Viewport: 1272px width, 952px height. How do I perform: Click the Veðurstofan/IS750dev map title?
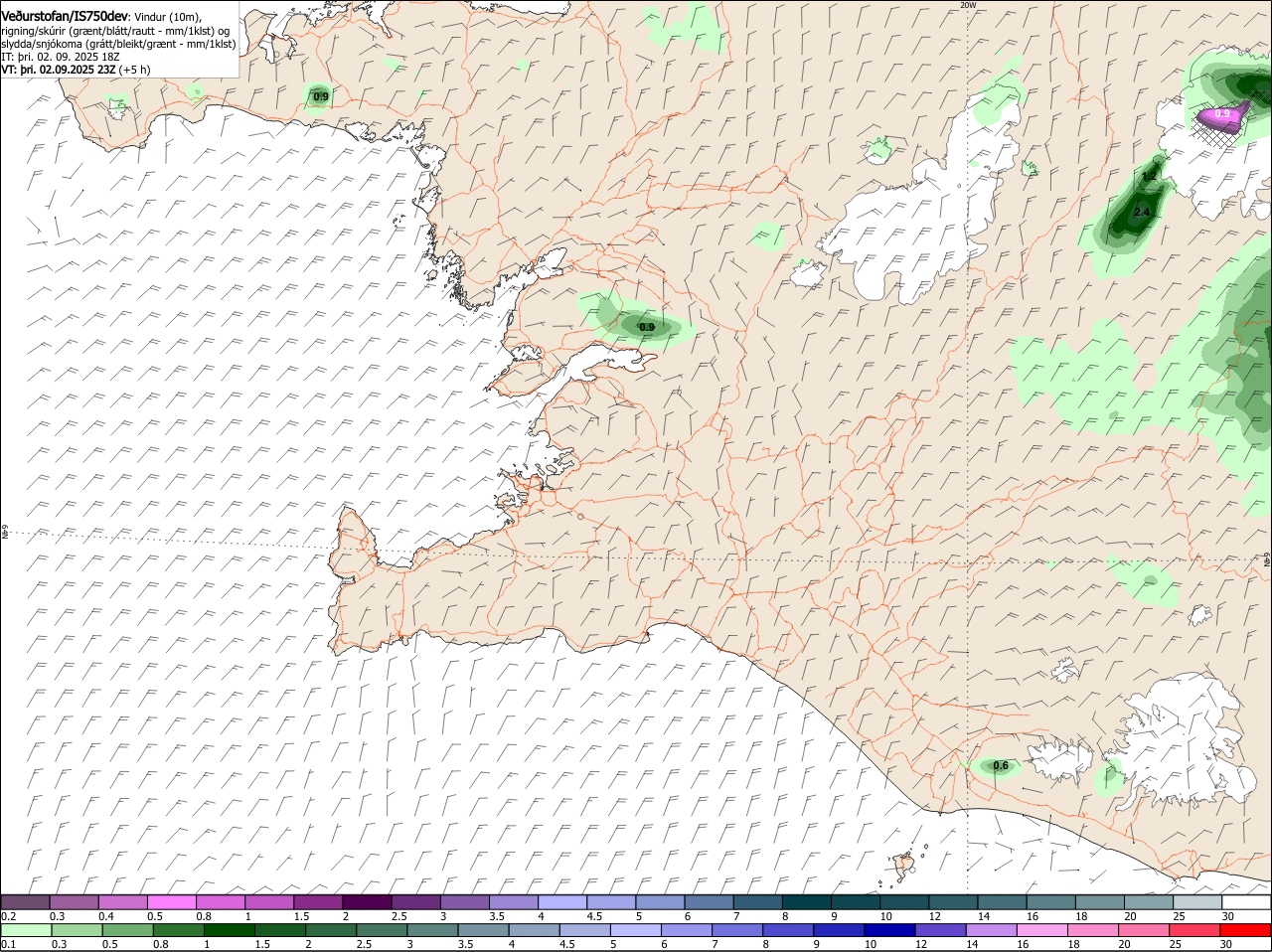point(65,17)
